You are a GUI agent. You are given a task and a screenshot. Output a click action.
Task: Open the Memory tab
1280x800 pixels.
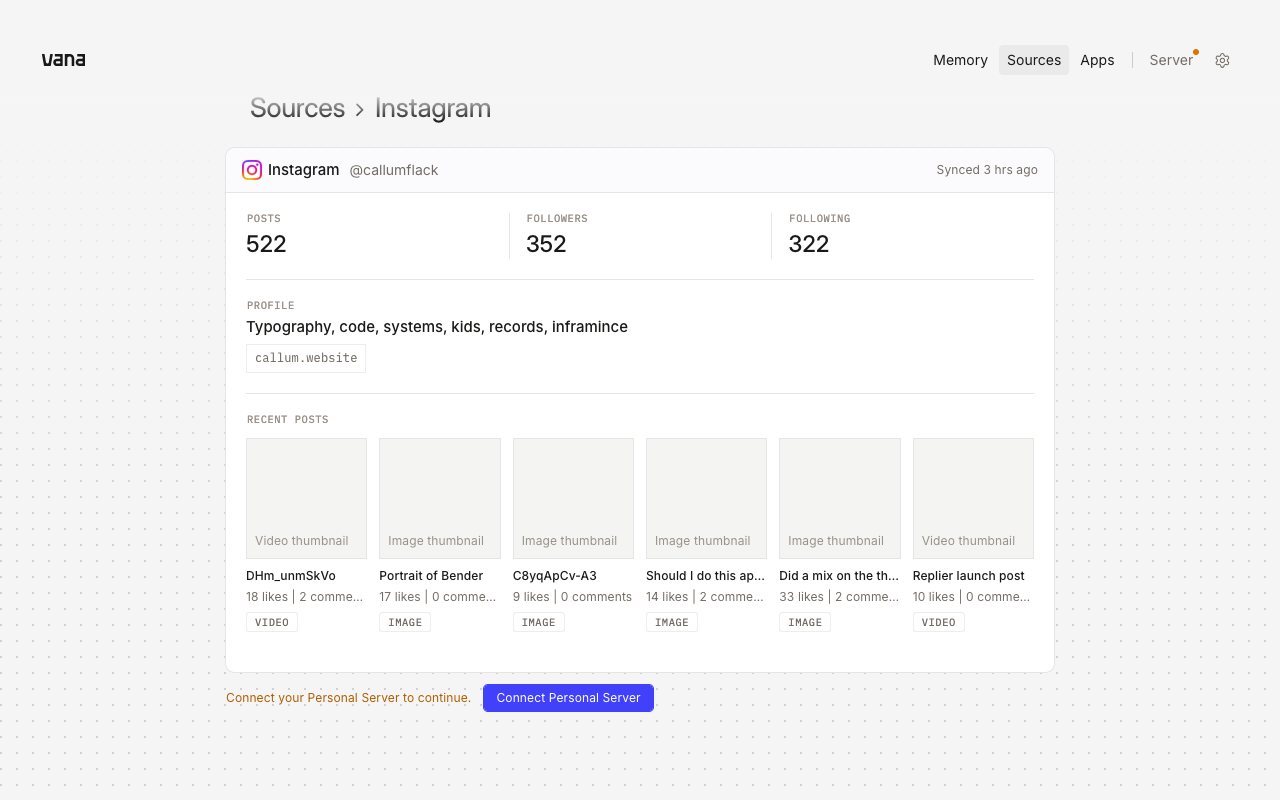(x=960, y=60)
